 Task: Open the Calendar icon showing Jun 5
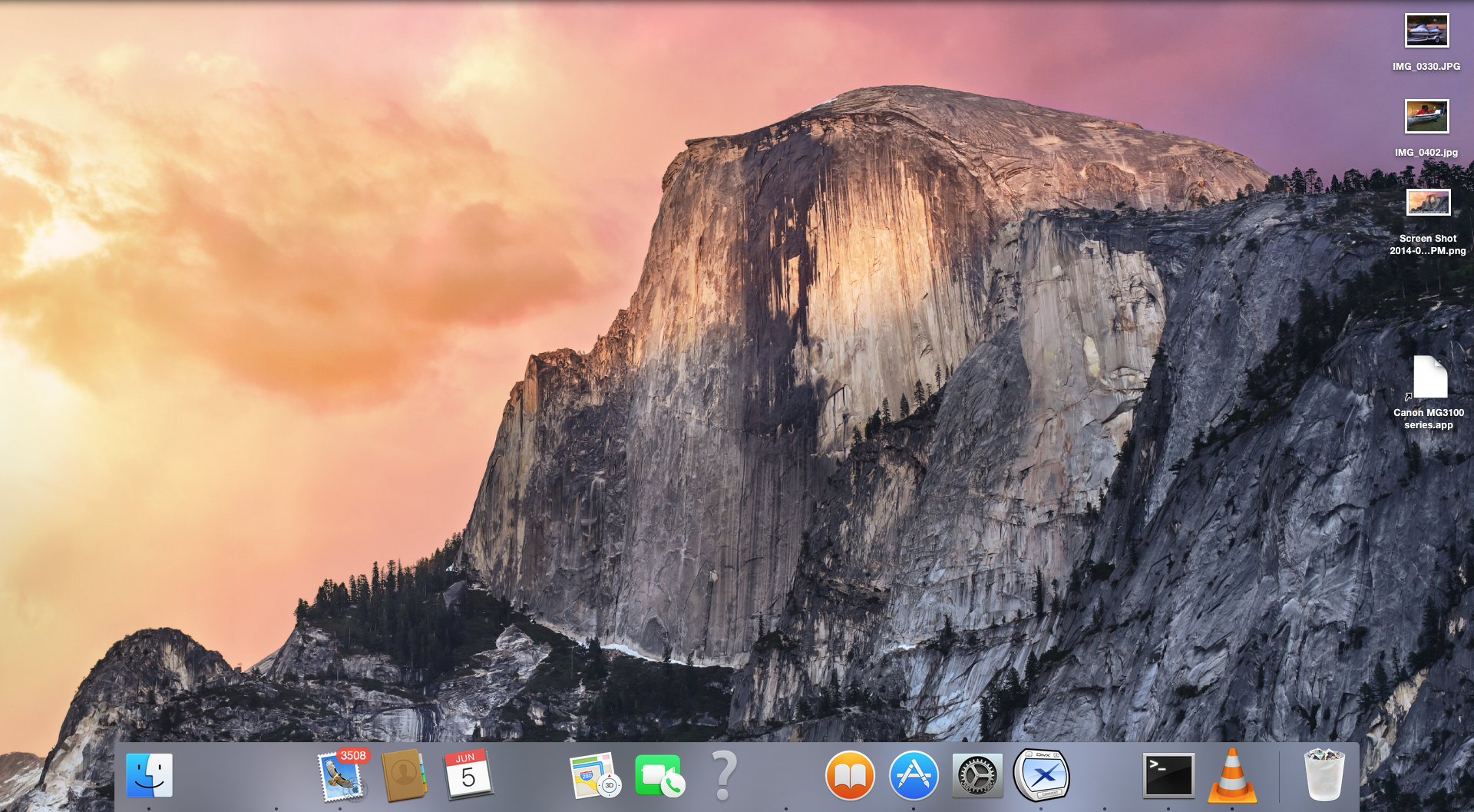click(x=468, y=774)
